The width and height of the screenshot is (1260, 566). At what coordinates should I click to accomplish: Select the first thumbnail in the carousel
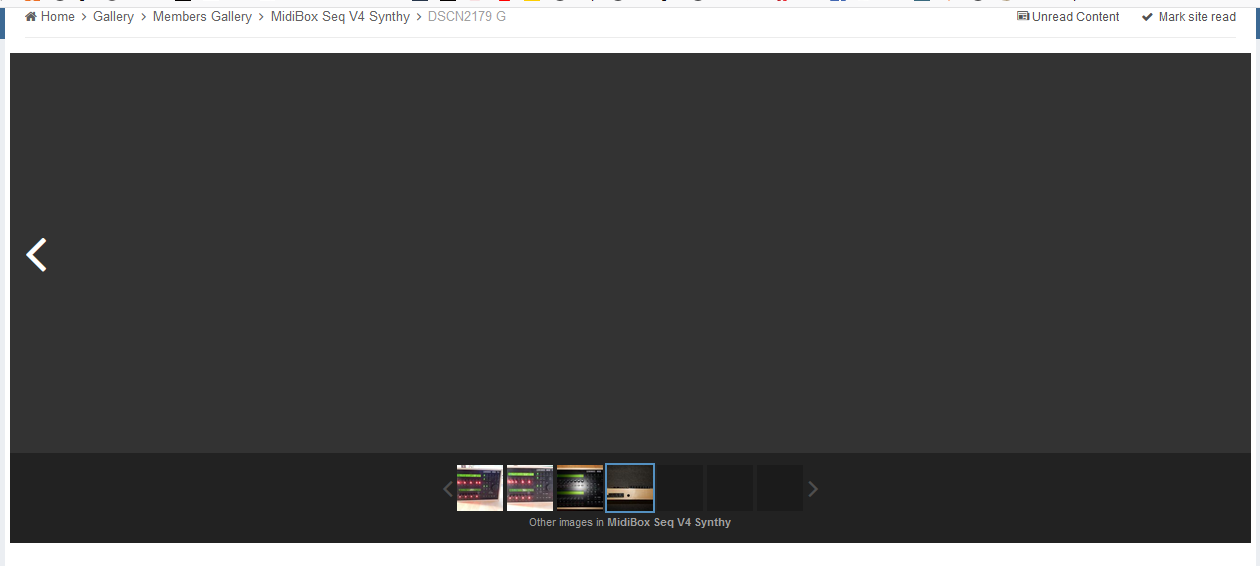[x=480, y=488]
